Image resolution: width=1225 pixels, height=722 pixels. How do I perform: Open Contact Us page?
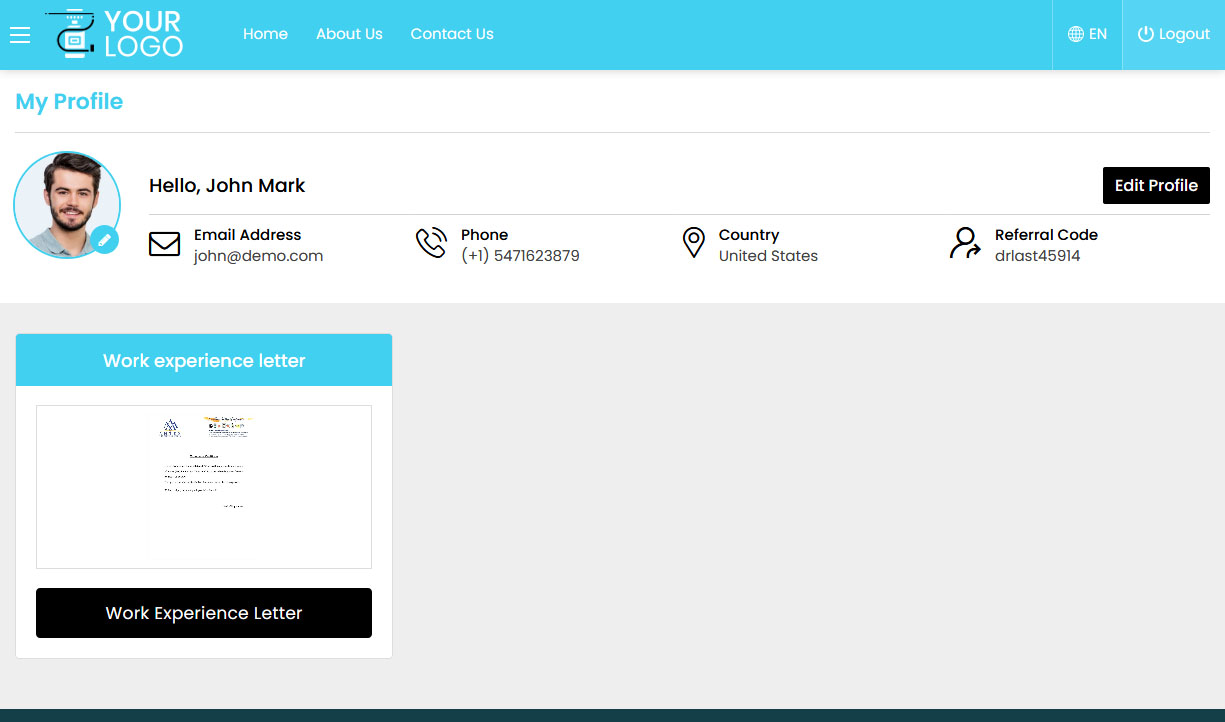click(x=452, y=34)
